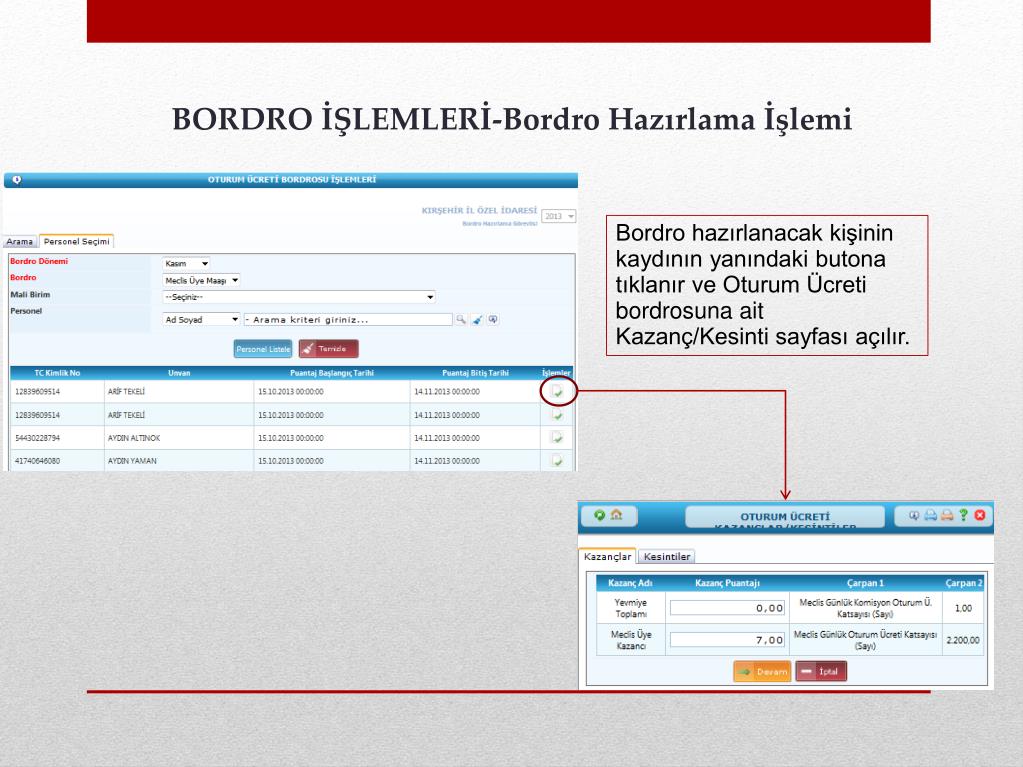Open Bordro dropdown showing Meclis Üye Maaşı
The width and height of the screenshot is (1023, 767).
coord(201,280)
